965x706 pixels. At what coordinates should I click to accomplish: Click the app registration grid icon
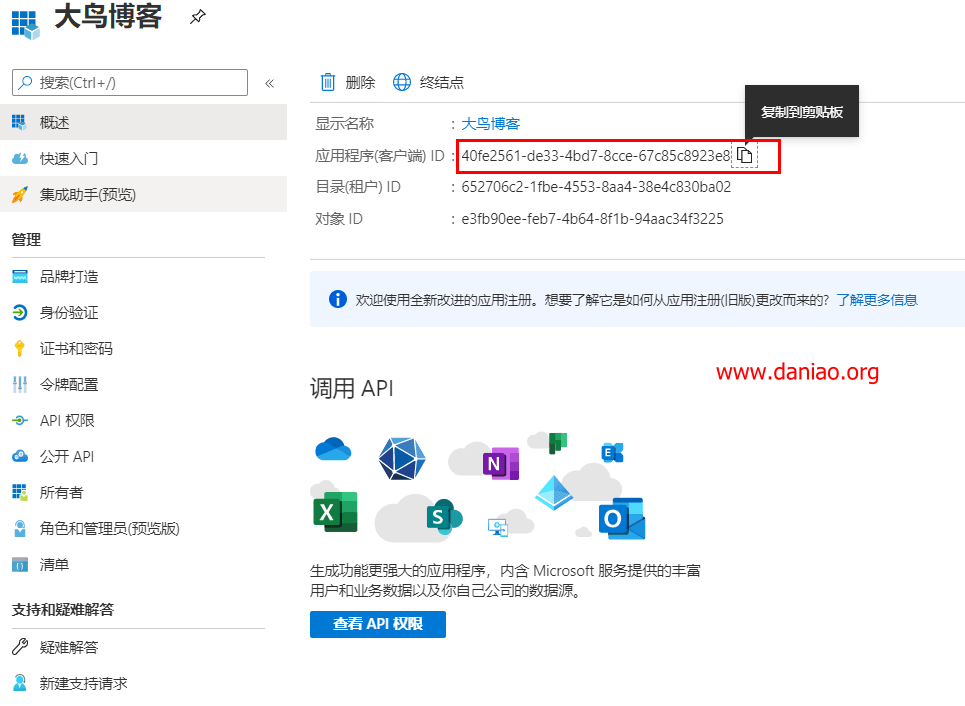[26, 25]
